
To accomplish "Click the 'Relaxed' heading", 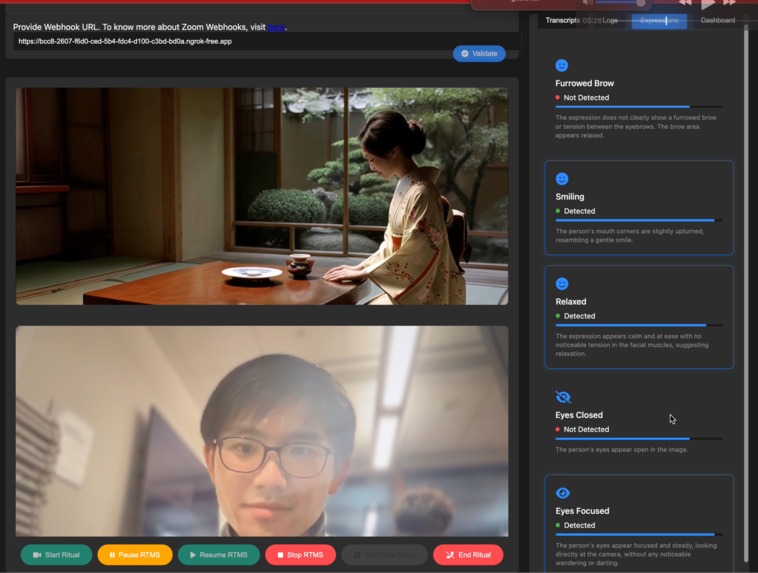I will click(x=570, y=302).
